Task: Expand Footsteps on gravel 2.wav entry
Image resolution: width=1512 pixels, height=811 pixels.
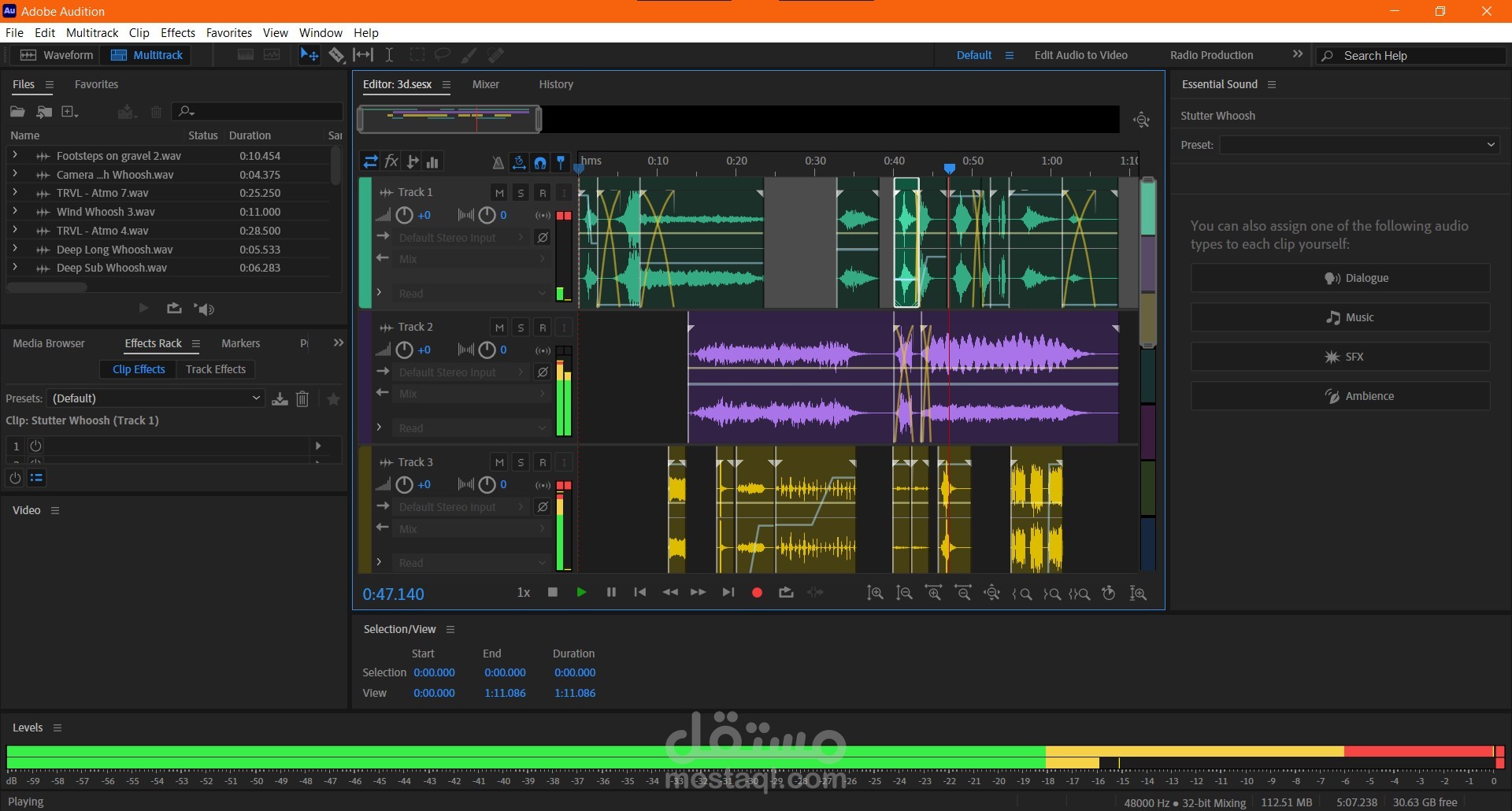Action: click(14, 155)
